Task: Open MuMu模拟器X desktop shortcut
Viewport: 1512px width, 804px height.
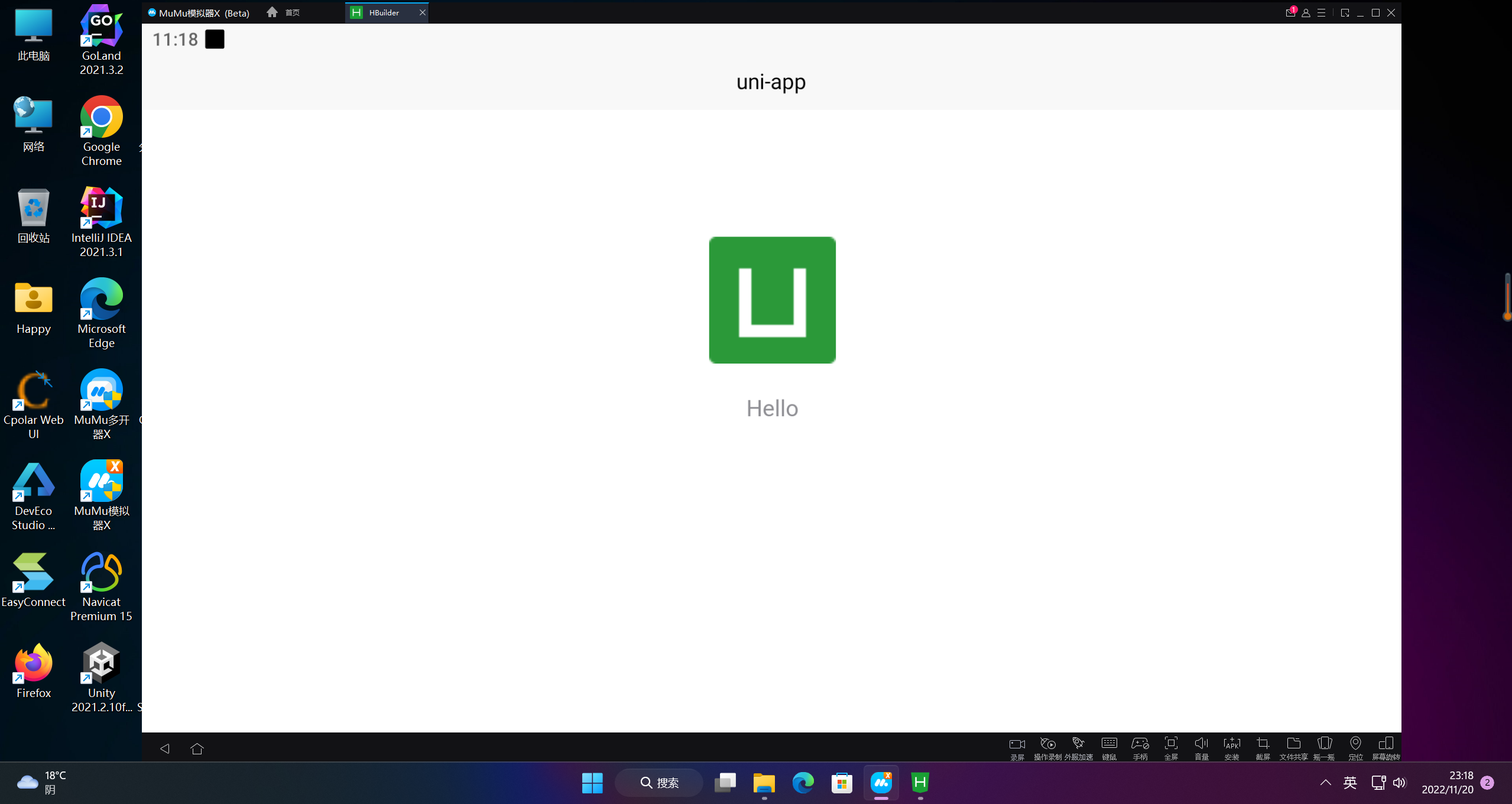Action: click(101, 495)
